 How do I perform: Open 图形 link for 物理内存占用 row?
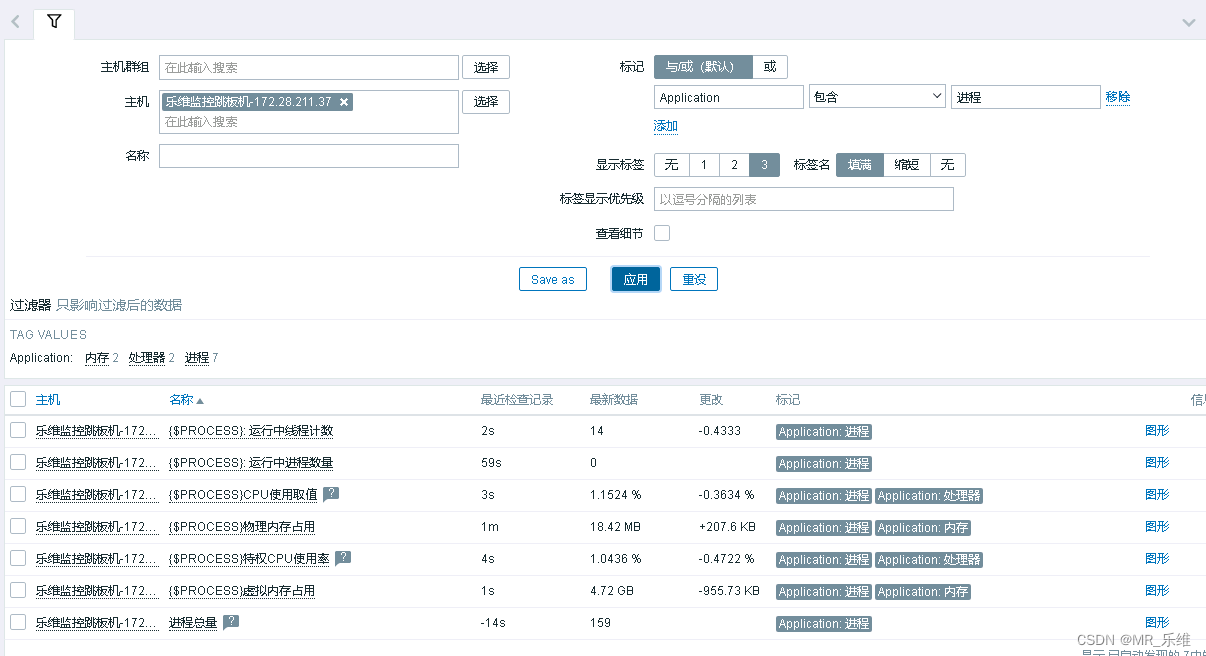click(x=1157, y=527)
